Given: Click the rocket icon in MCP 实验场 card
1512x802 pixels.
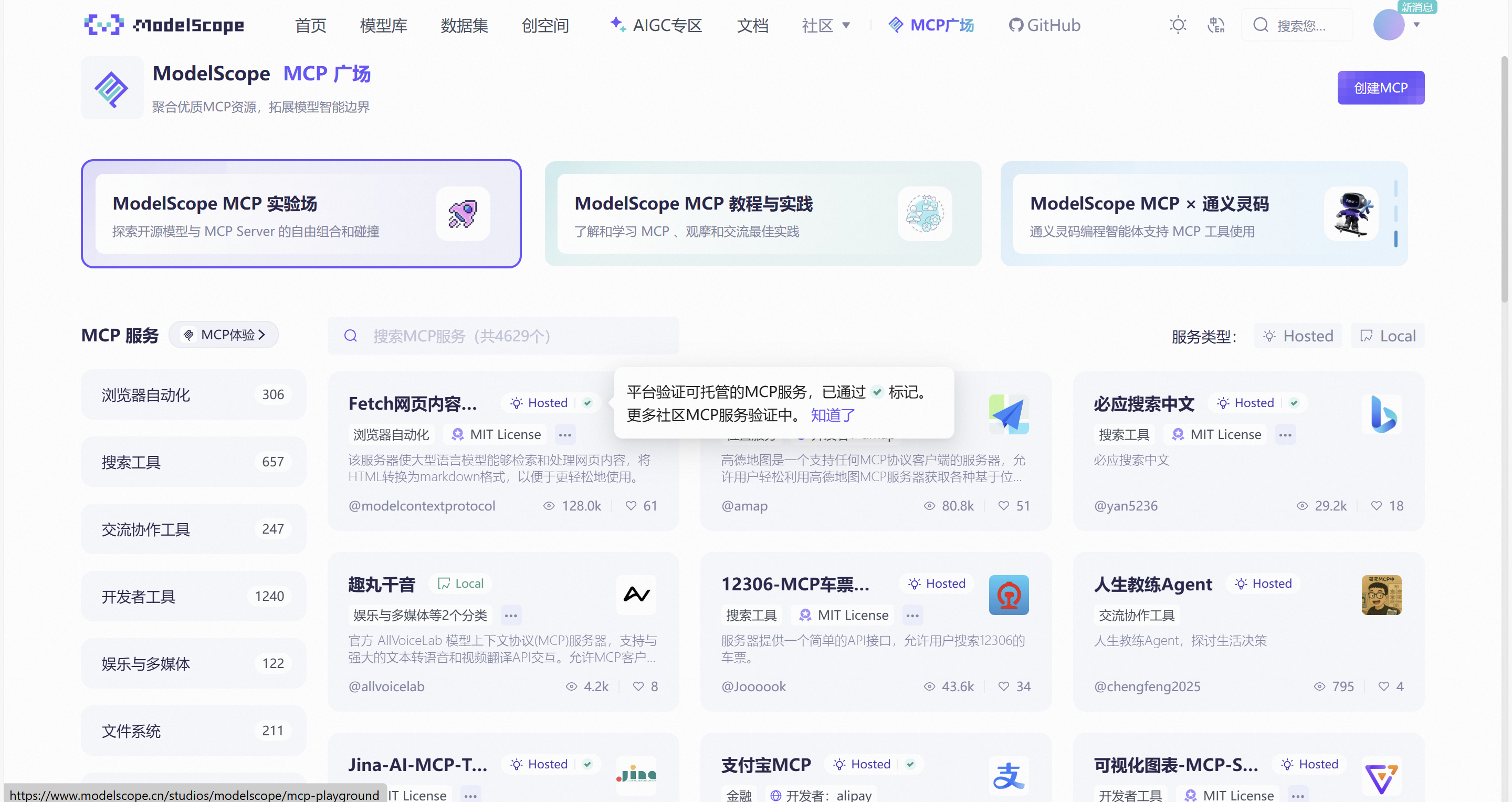Looking at the screenshot, I should coord(463,214).
